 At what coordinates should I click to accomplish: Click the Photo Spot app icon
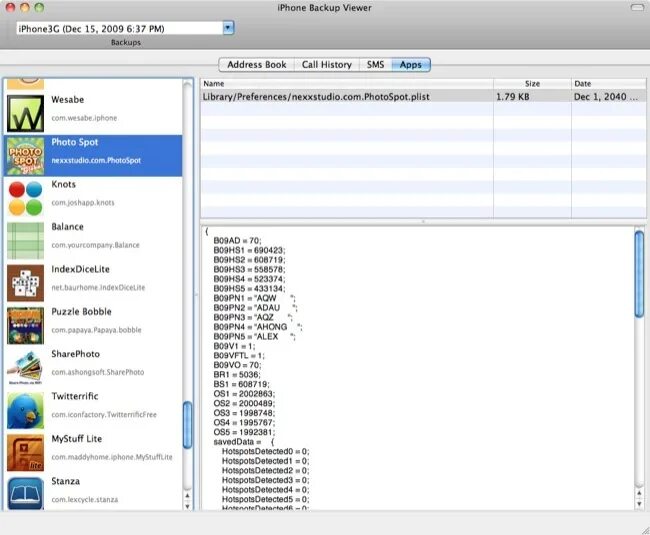(25, 156)
